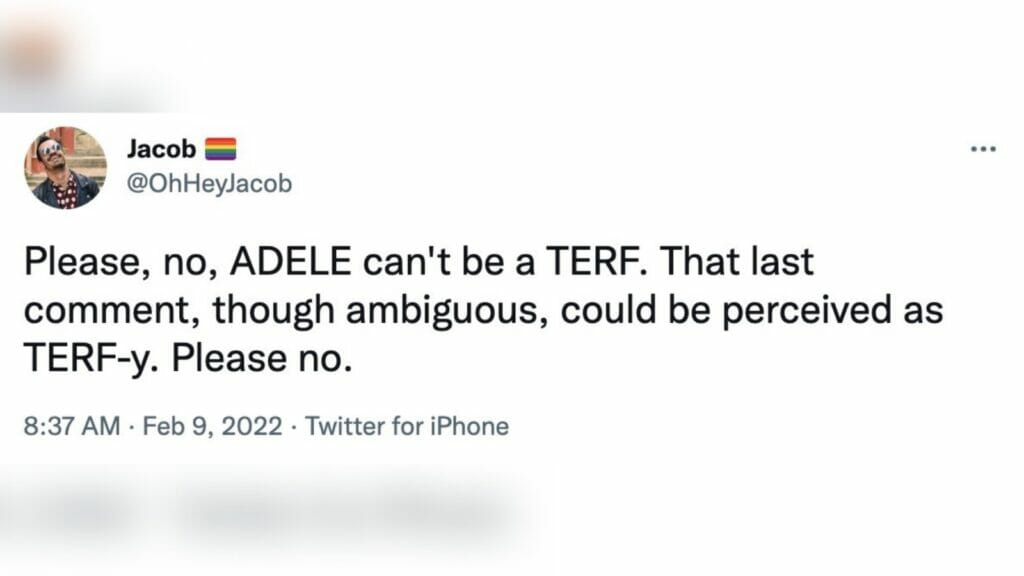Open Jacob's round profile picture
Viewport: 1024px width, 576px height.
tap(65, 168)
